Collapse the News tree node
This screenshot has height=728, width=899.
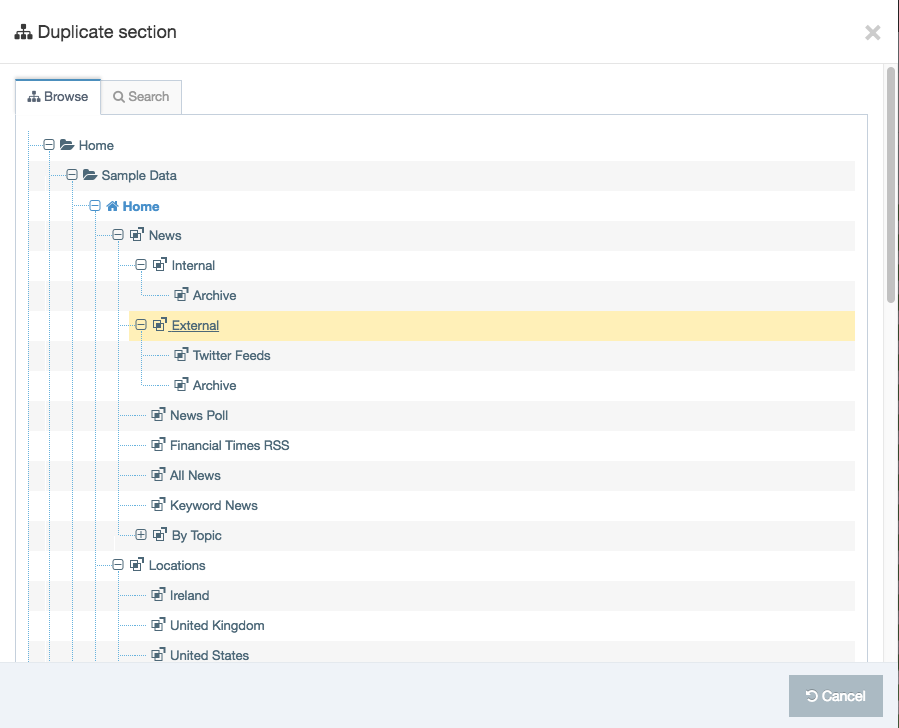(118, 235)
